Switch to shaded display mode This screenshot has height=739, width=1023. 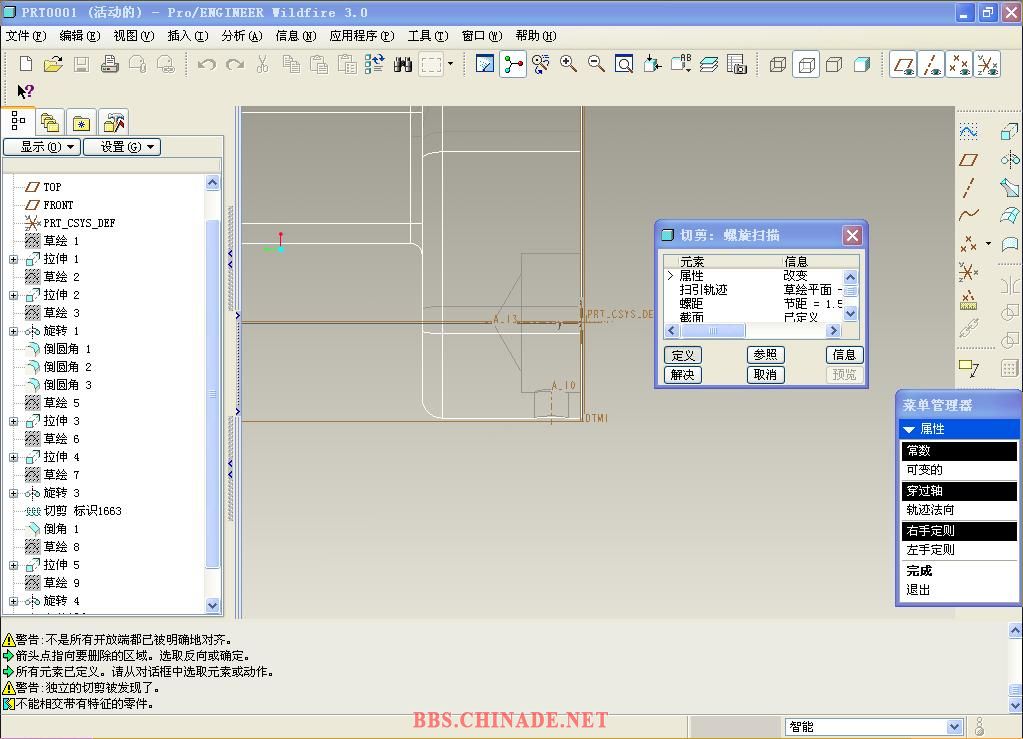point(862,64)
